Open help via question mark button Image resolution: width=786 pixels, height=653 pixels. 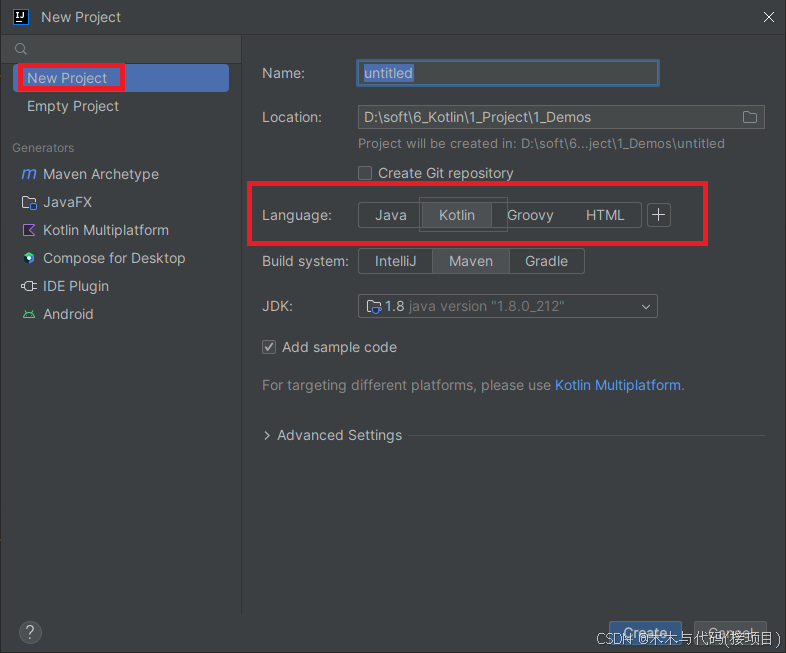pos(30,632)
